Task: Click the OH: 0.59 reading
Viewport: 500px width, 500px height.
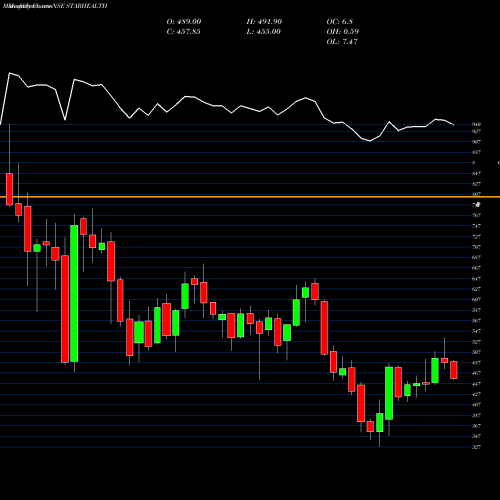Action: (x=343, y=31)
